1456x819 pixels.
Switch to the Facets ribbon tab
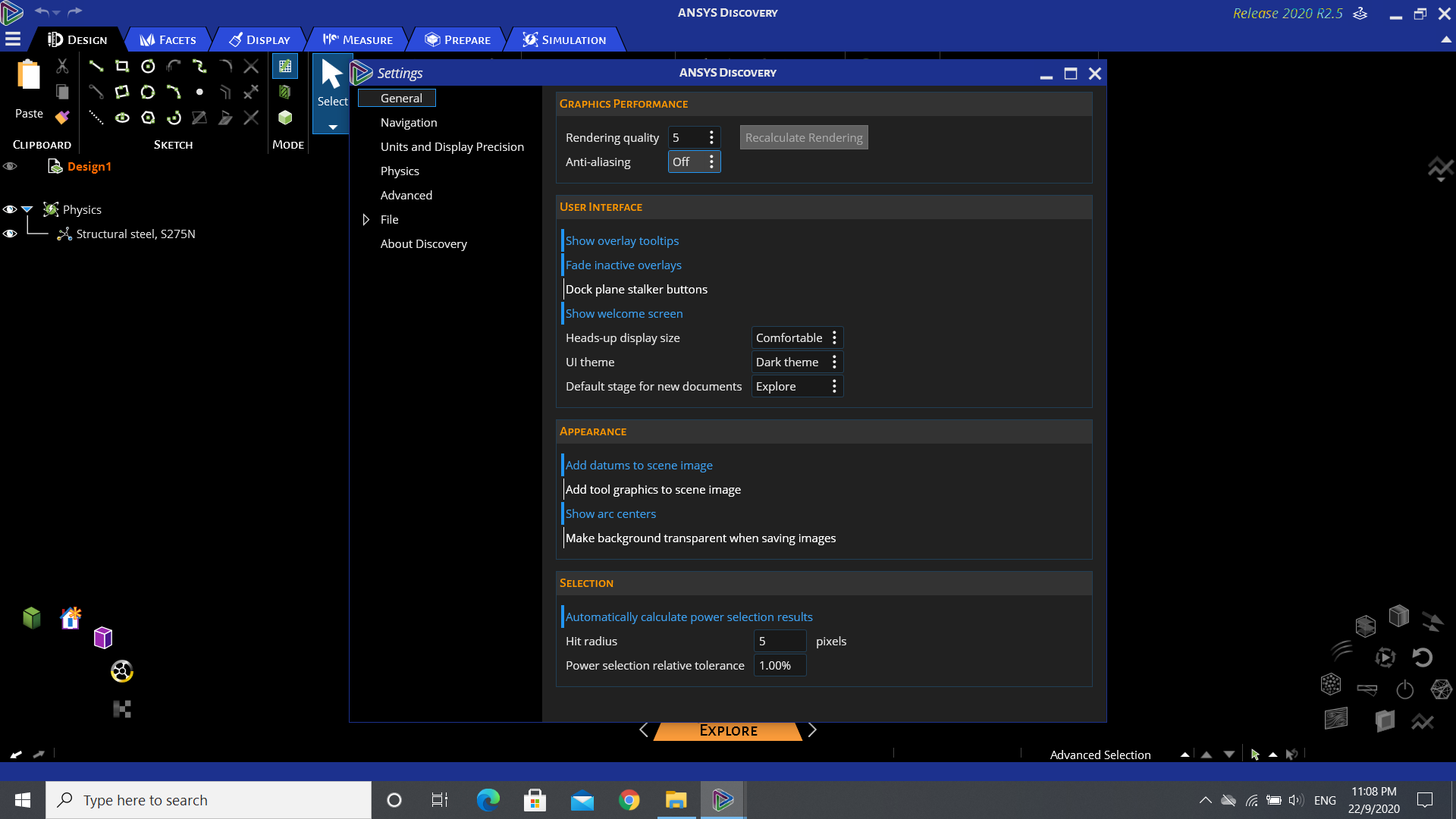point(168,39)
